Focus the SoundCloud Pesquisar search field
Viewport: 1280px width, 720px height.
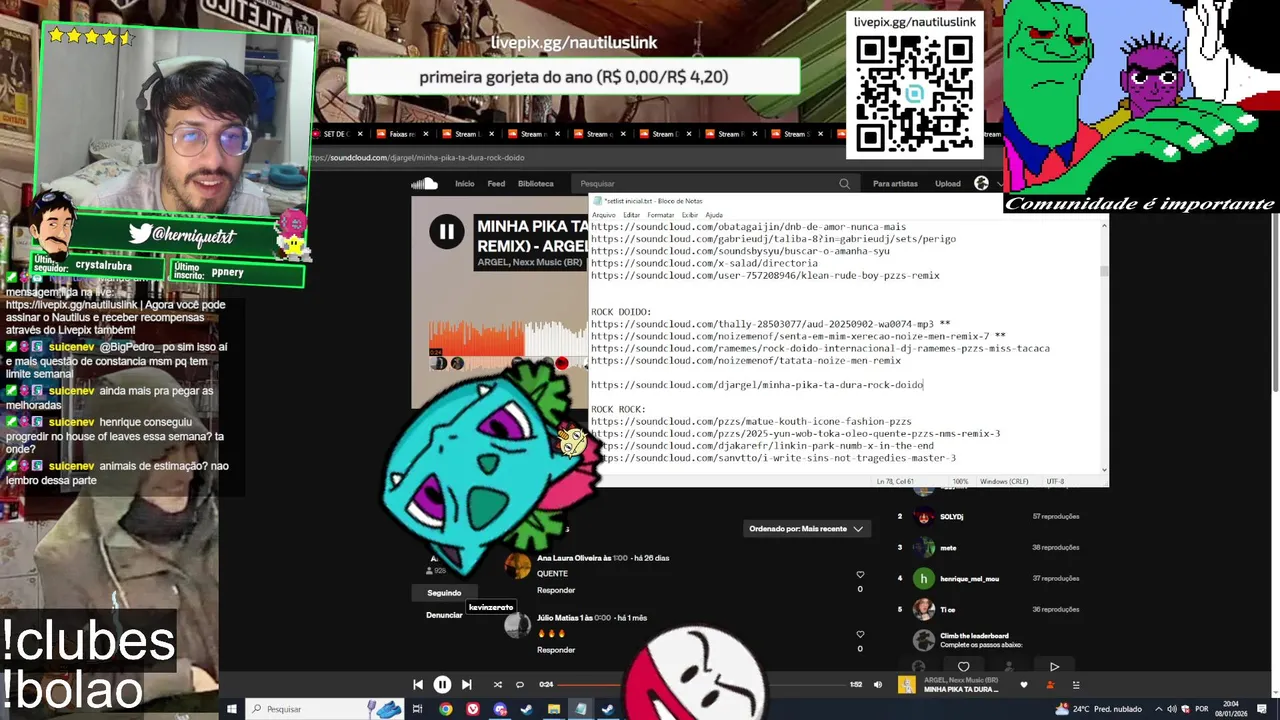coord(715,184)
